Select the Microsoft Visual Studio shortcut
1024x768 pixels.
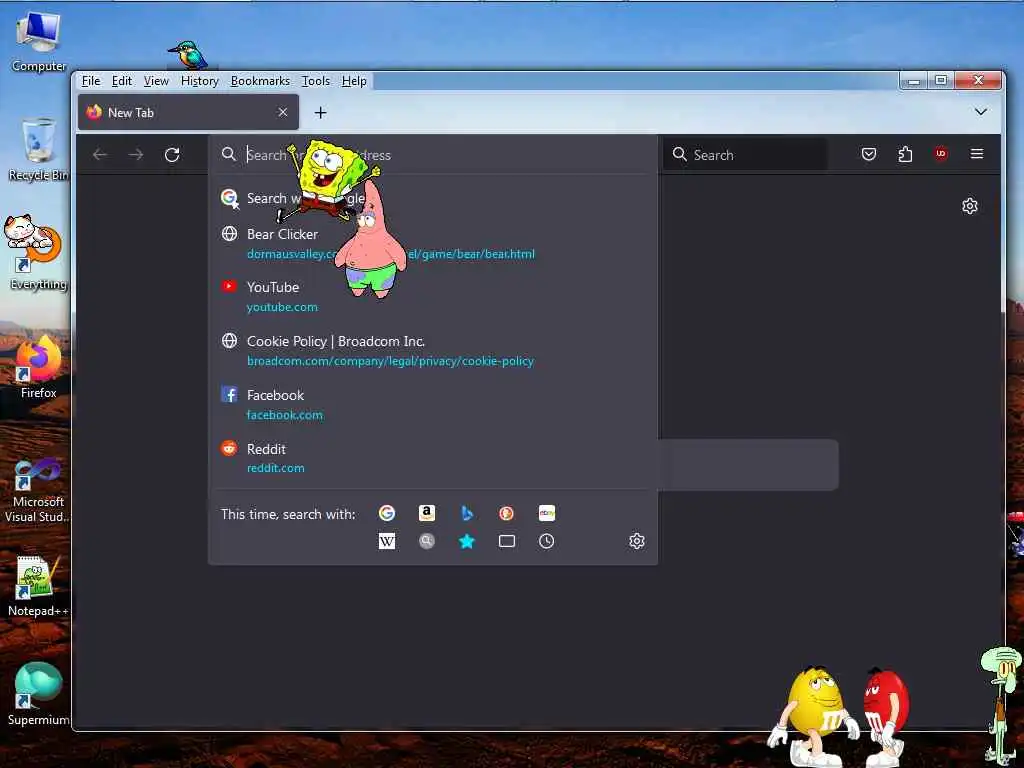(37, 491)
